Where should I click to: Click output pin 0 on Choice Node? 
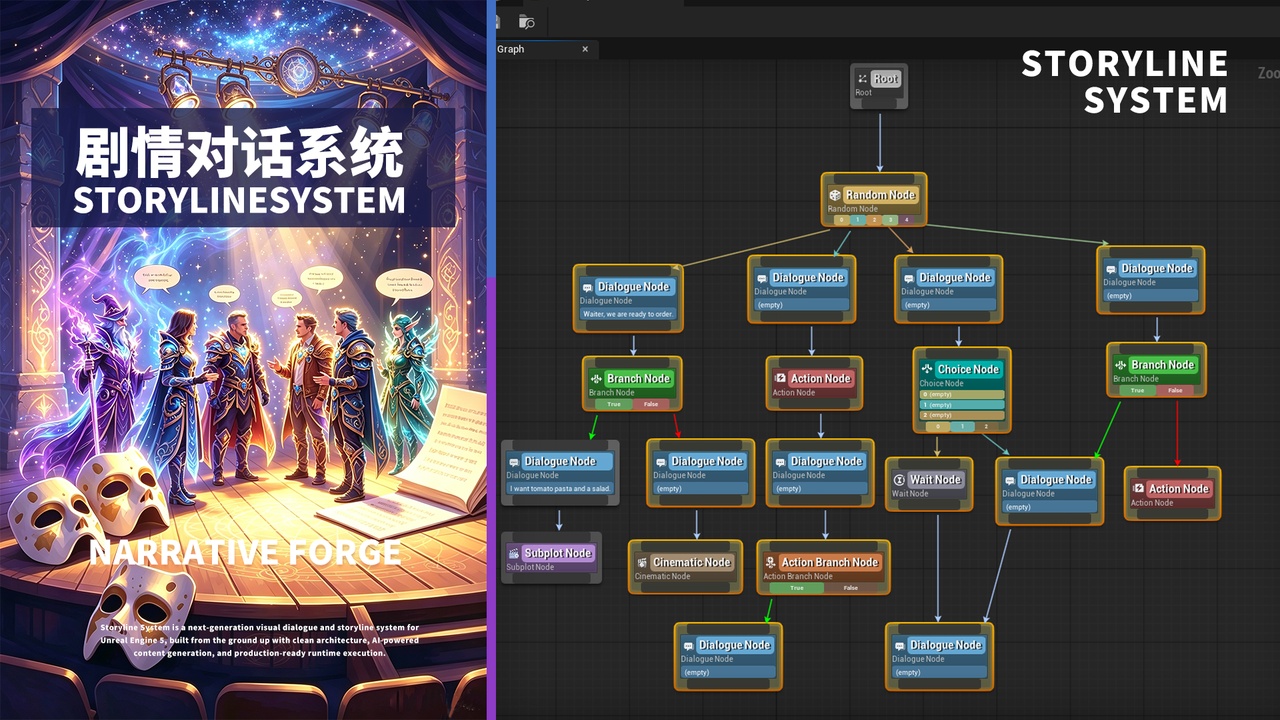tap(937, 426)
